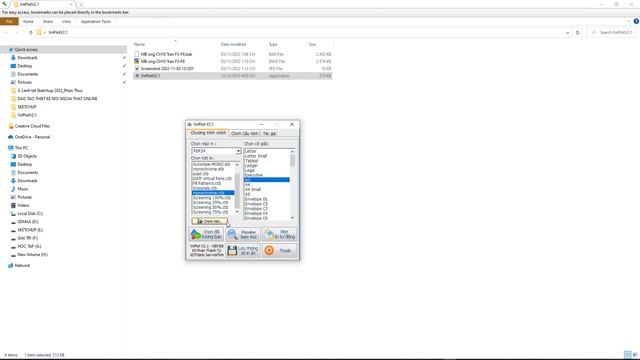Click the Music note icon
This screenshot has width=640, height=360.
13,189
